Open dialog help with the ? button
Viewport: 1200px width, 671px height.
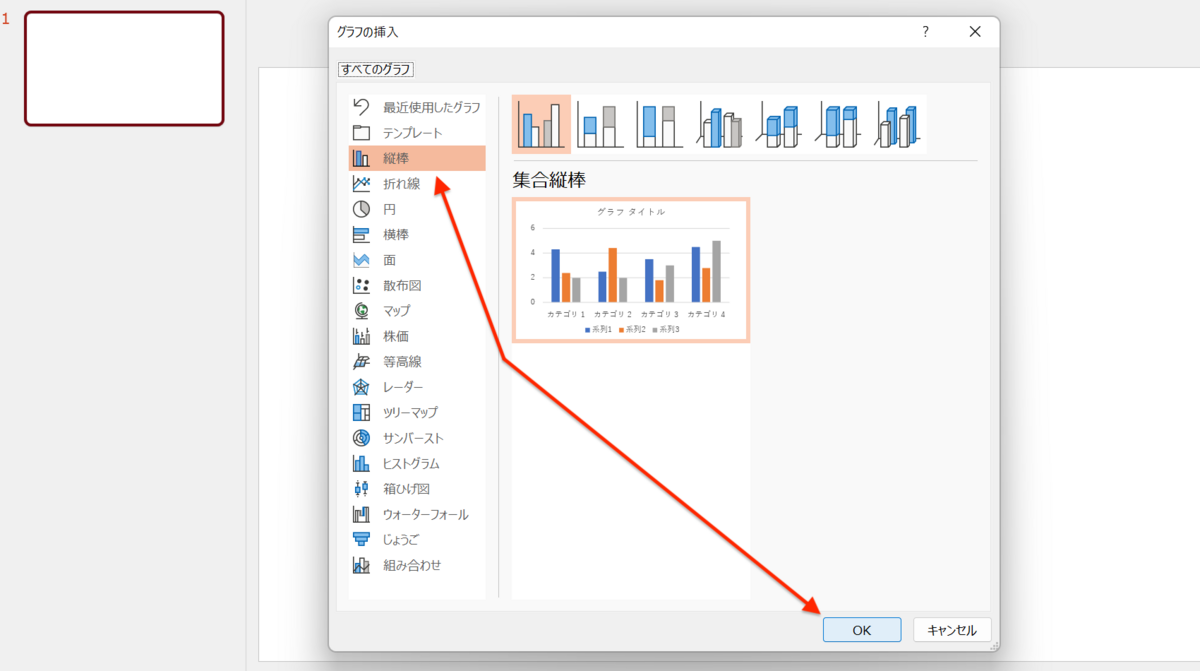pos(925,32)
